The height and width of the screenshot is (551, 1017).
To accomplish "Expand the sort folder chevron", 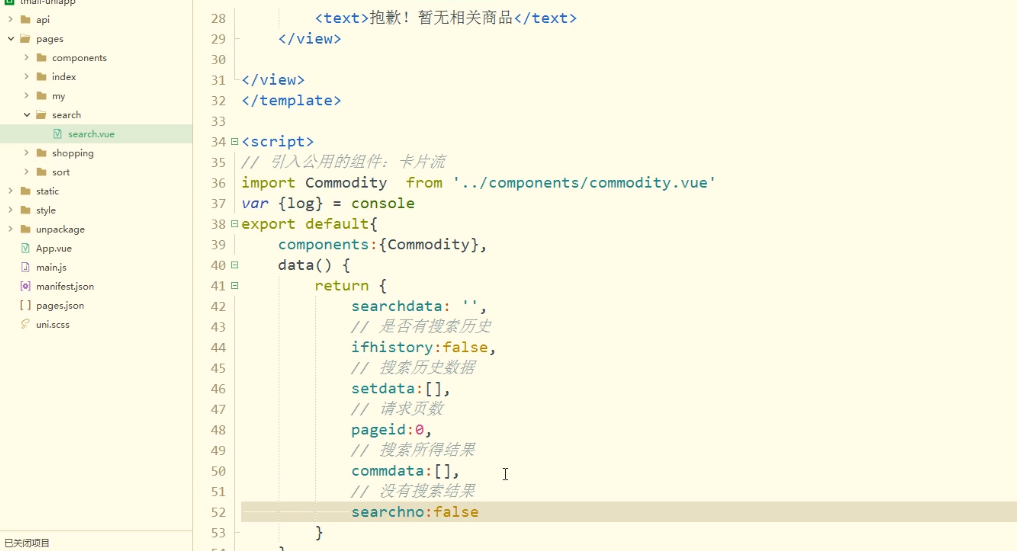I will [27, 172].
